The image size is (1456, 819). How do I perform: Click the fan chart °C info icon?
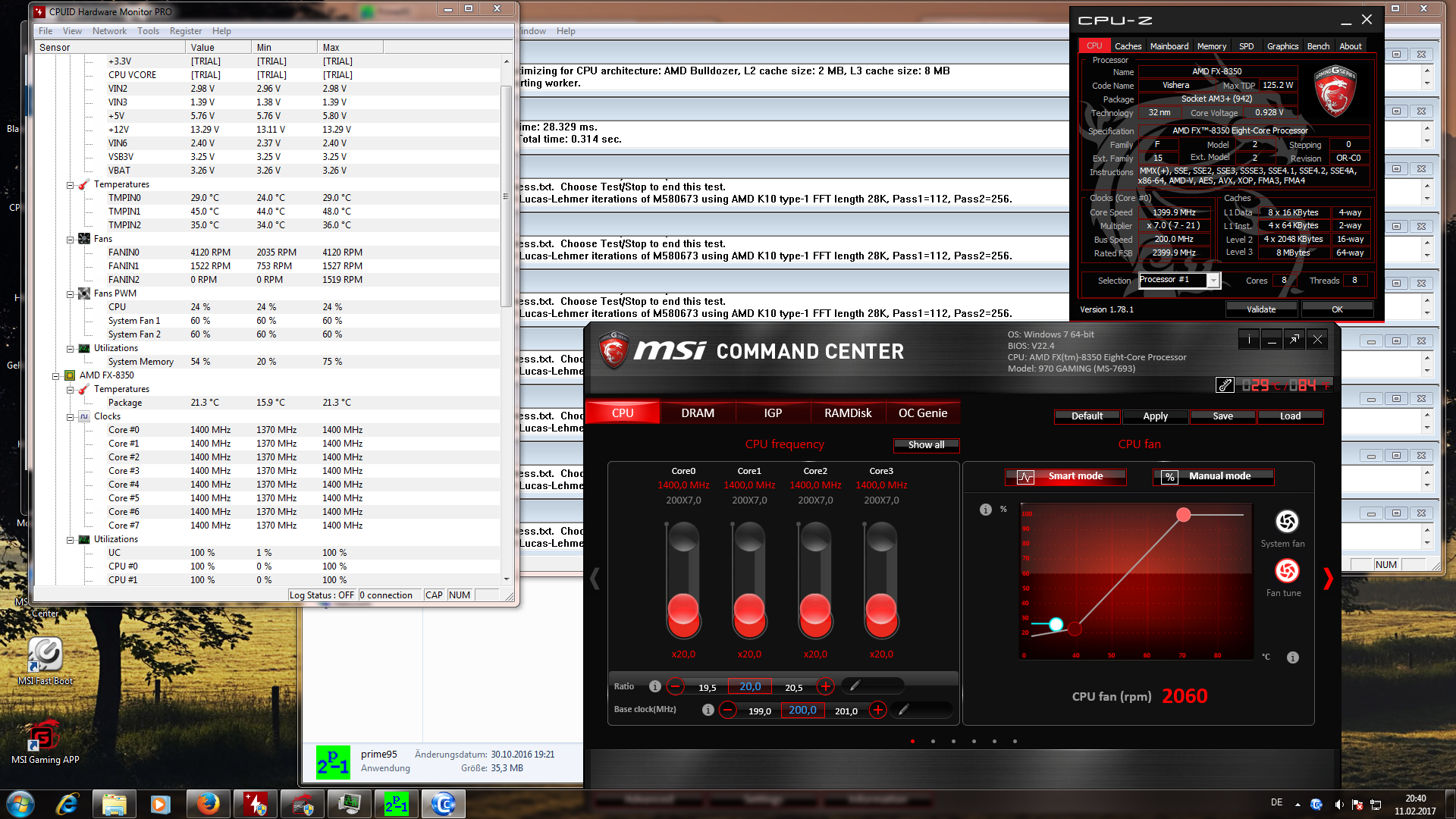click(1293, 657)
